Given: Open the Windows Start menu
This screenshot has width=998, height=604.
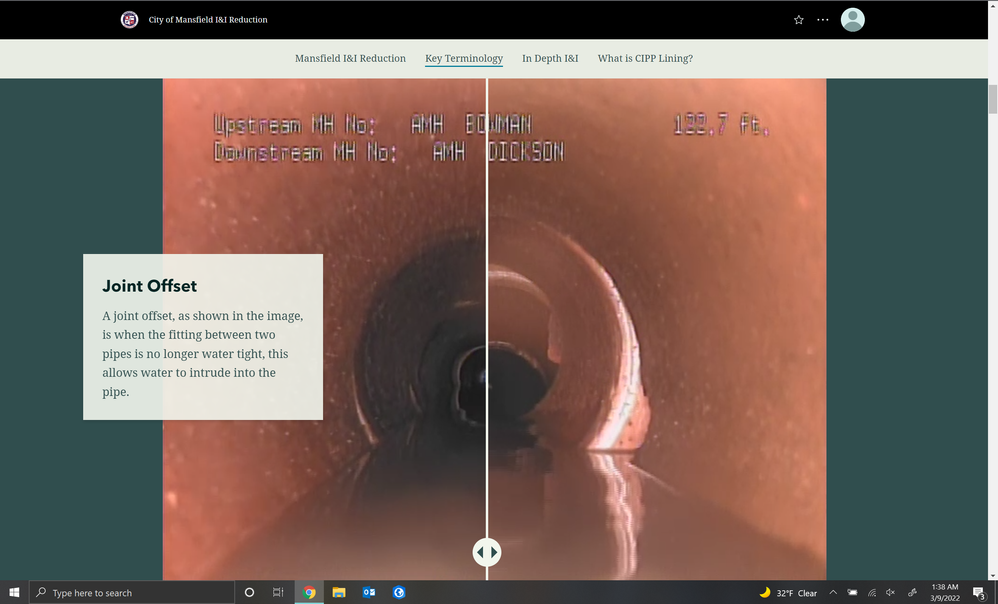Looking at the screenshot, I should pyautogui.click(x=14, y=593).
